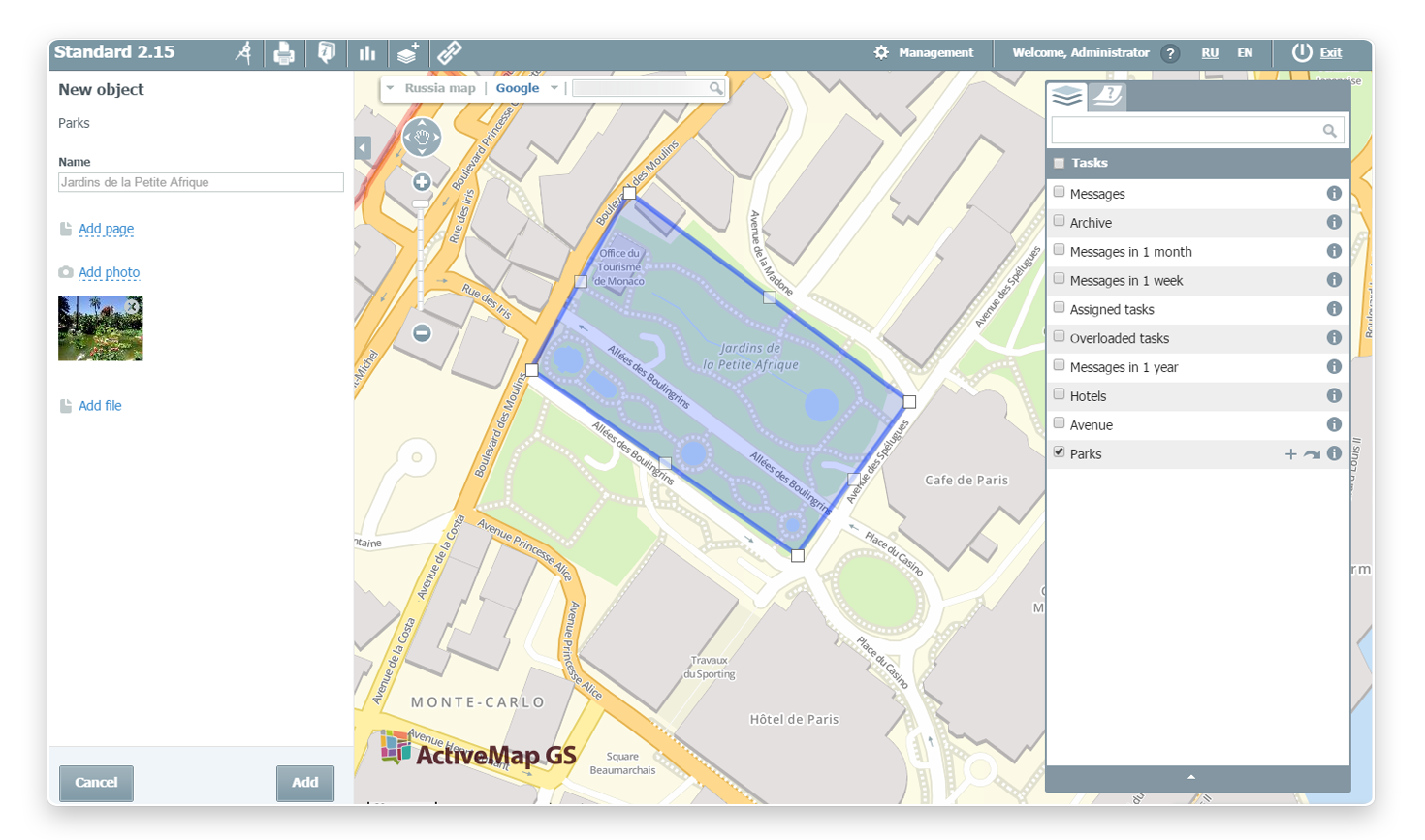Image resolution: width=1425 pixels, height=840 pixels.
Task: Uncheck the Parks layer
Action: coord(1060,452)
